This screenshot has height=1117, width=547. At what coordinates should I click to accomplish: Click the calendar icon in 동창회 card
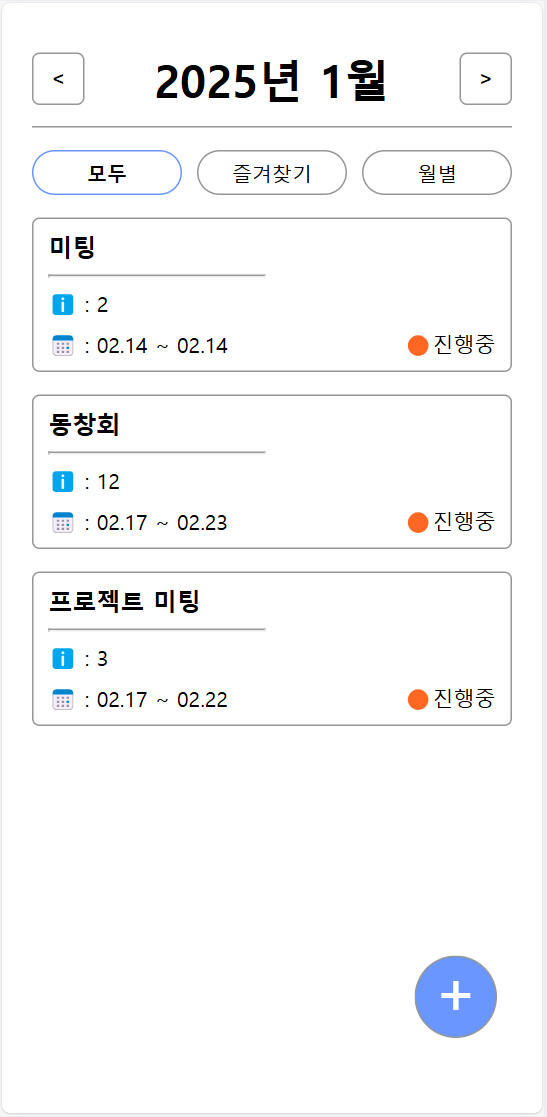tap(63, 524)
